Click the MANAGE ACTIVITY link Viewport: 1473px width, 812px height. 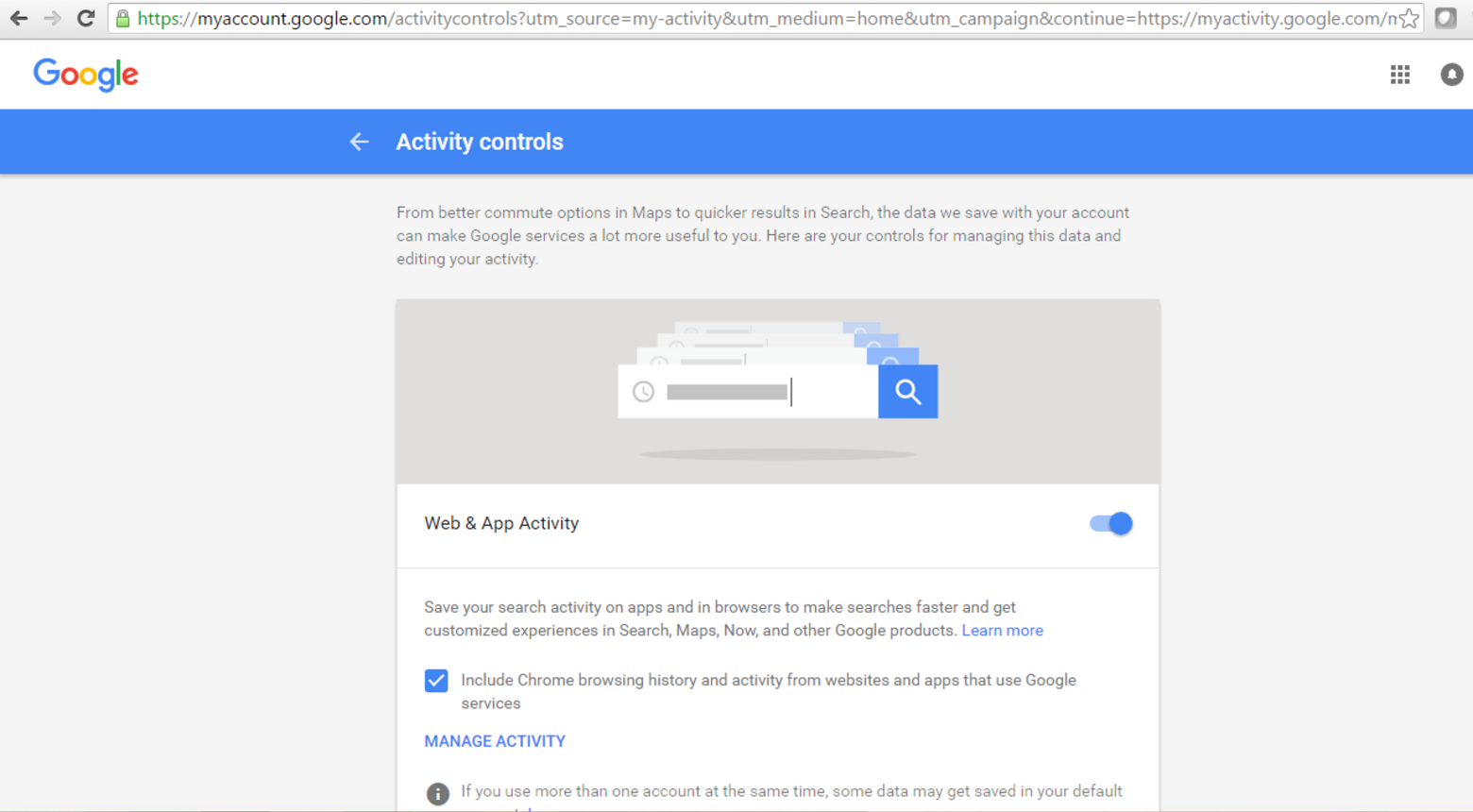pyautogui.click(x=495, y=741)
